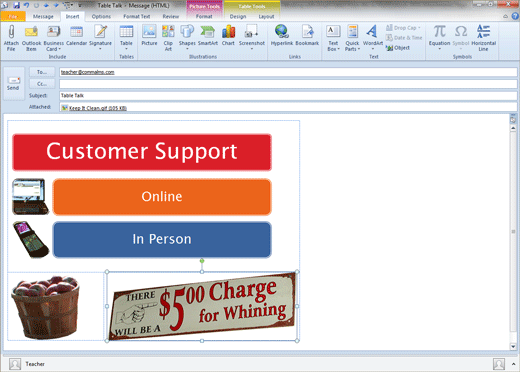Screen dimensions: 520x372
Task: Click the green rotation handle
Action: click(202, 261)
